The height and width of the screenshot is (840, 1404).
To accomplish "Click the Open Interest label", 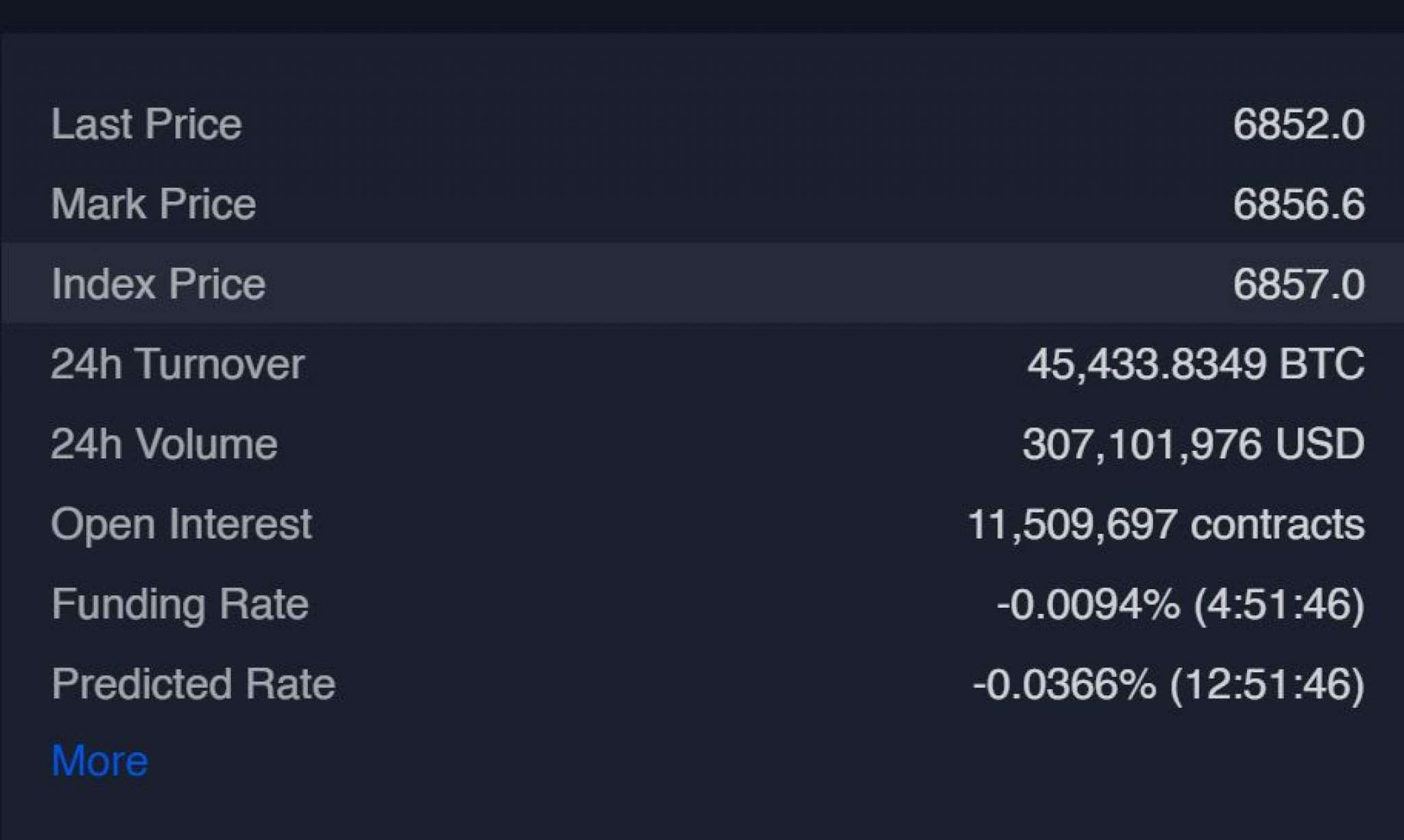I will coord(181,524).
